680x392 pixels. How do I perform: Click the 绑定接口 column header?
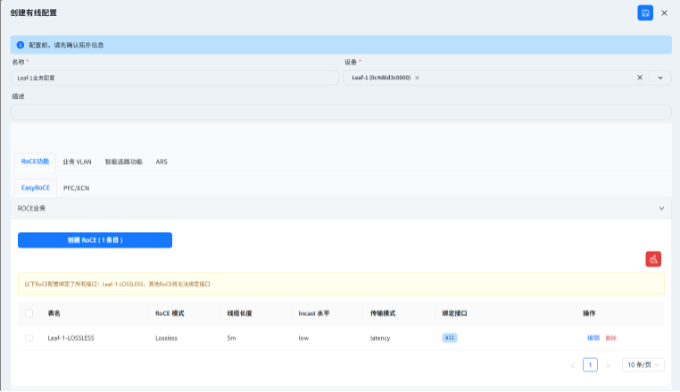454,313
